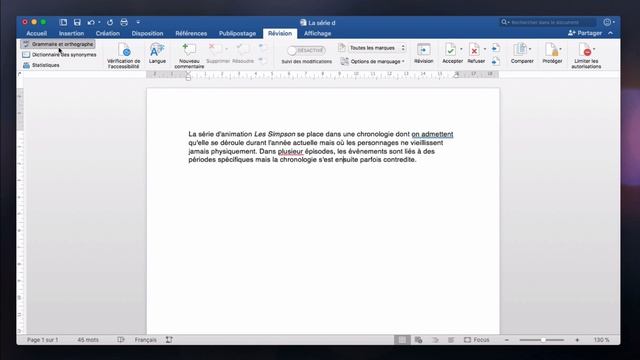Image resolution: width=640 pixels, height=360 pixels.
Task: Click Français language in status bar
Action: tap(146, 340)
